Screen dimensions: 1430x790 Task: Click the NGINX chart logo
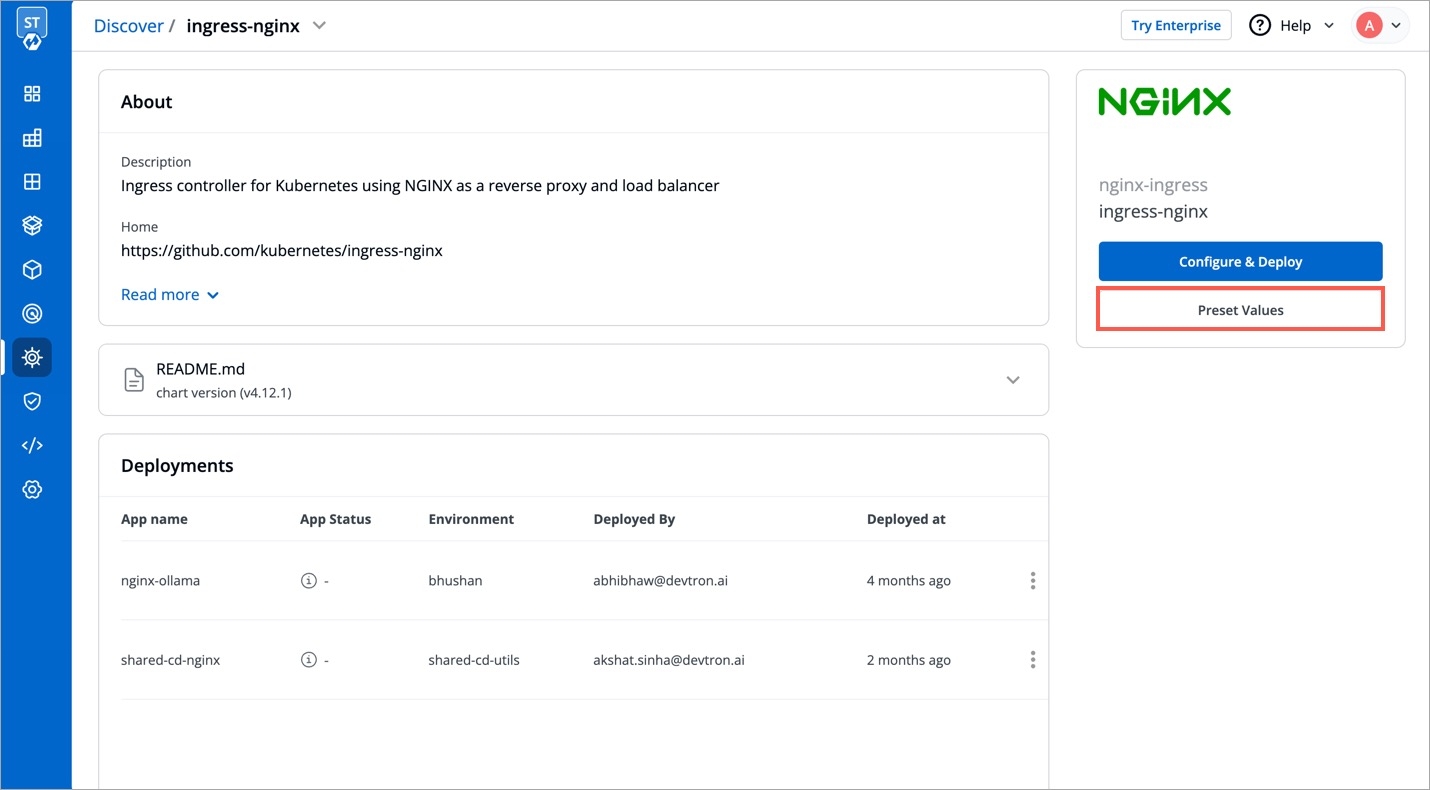tap(1165, 102)
